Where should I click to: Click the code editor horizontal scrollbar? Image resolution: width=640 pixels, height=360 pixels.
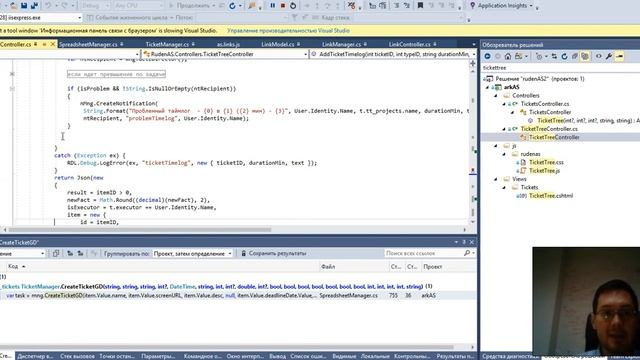(x=140, y=229)
